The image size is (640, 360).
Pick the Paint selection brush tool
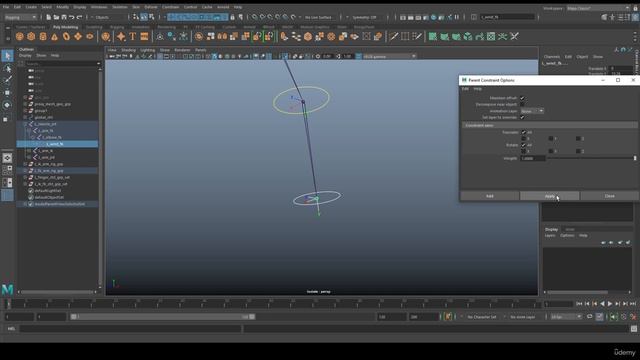click(x=7, y=80)
